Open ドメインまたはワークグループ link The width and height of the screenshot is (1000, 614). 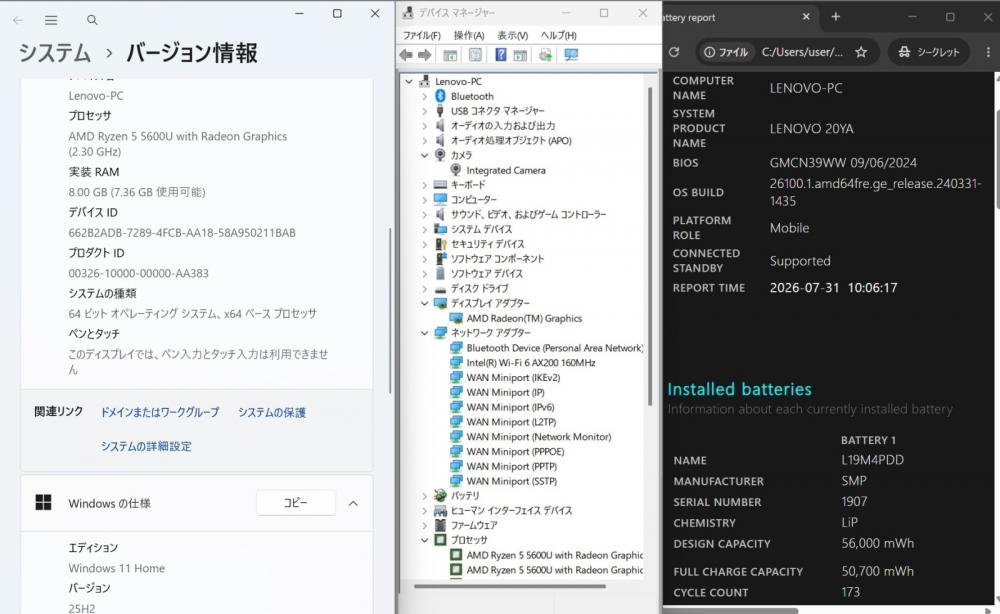160,413
